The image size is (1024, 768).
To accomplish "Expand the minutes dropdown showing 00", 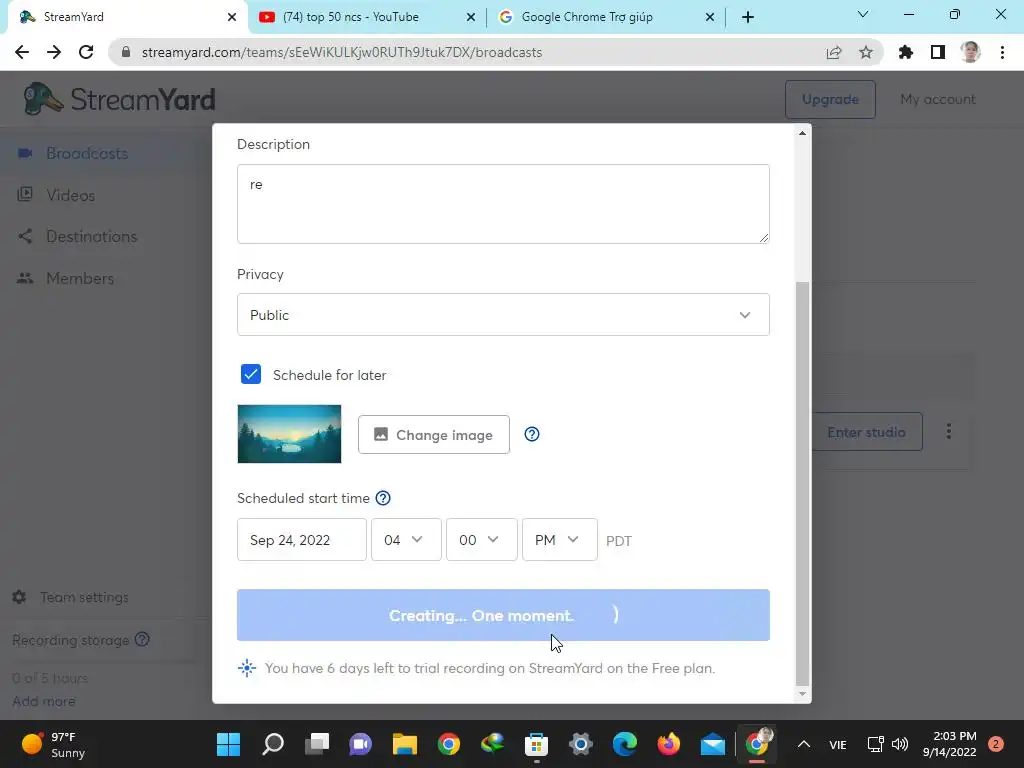I will pyautogui.click(x=481, y=539).
